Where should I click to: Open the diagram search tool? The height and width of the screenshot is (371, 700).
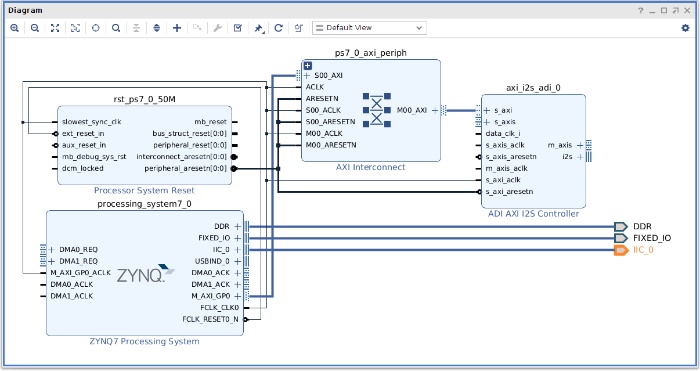coord(116,28)
